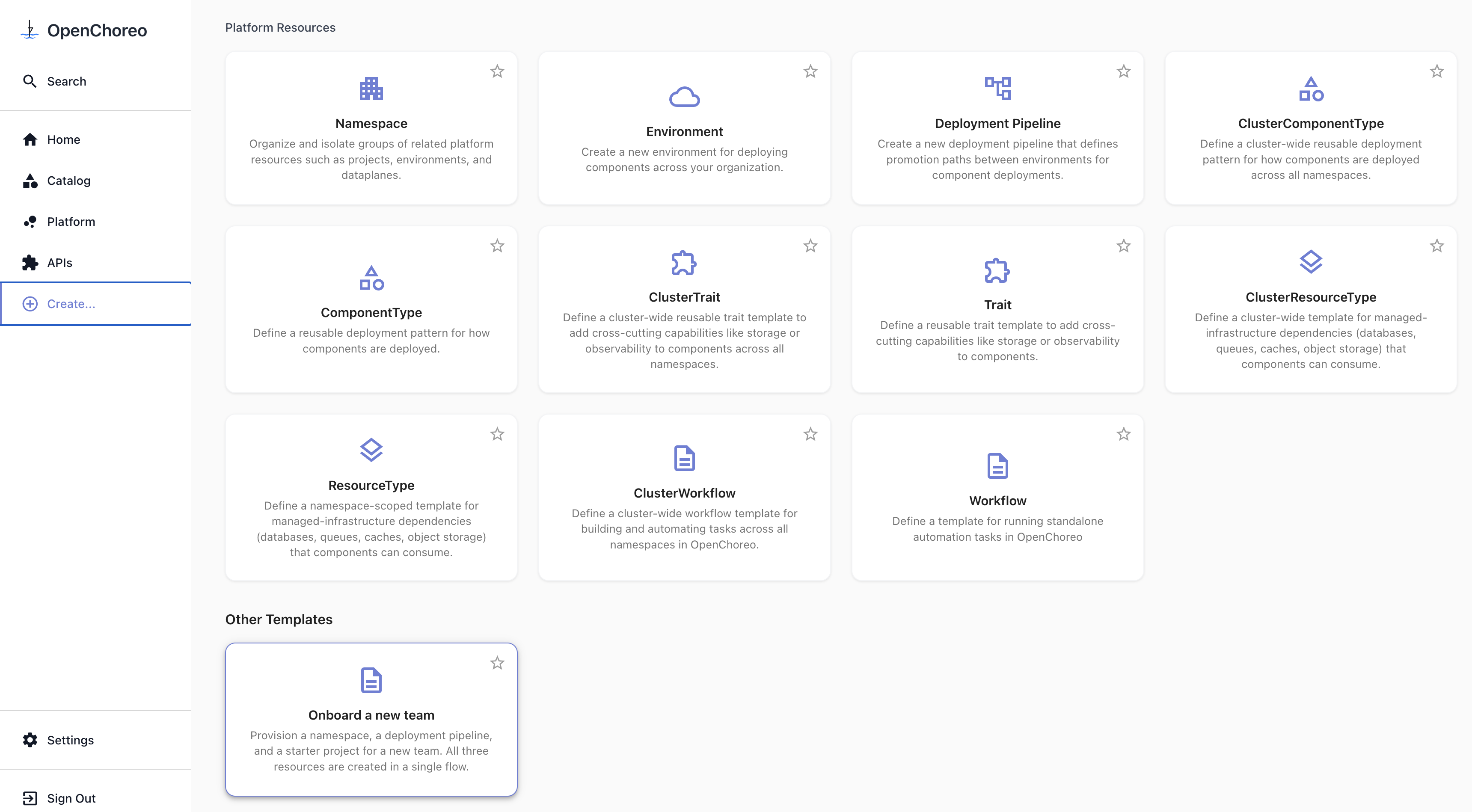Star the Onboard a new team template
1472x812 pixels.
click(497, 663)
